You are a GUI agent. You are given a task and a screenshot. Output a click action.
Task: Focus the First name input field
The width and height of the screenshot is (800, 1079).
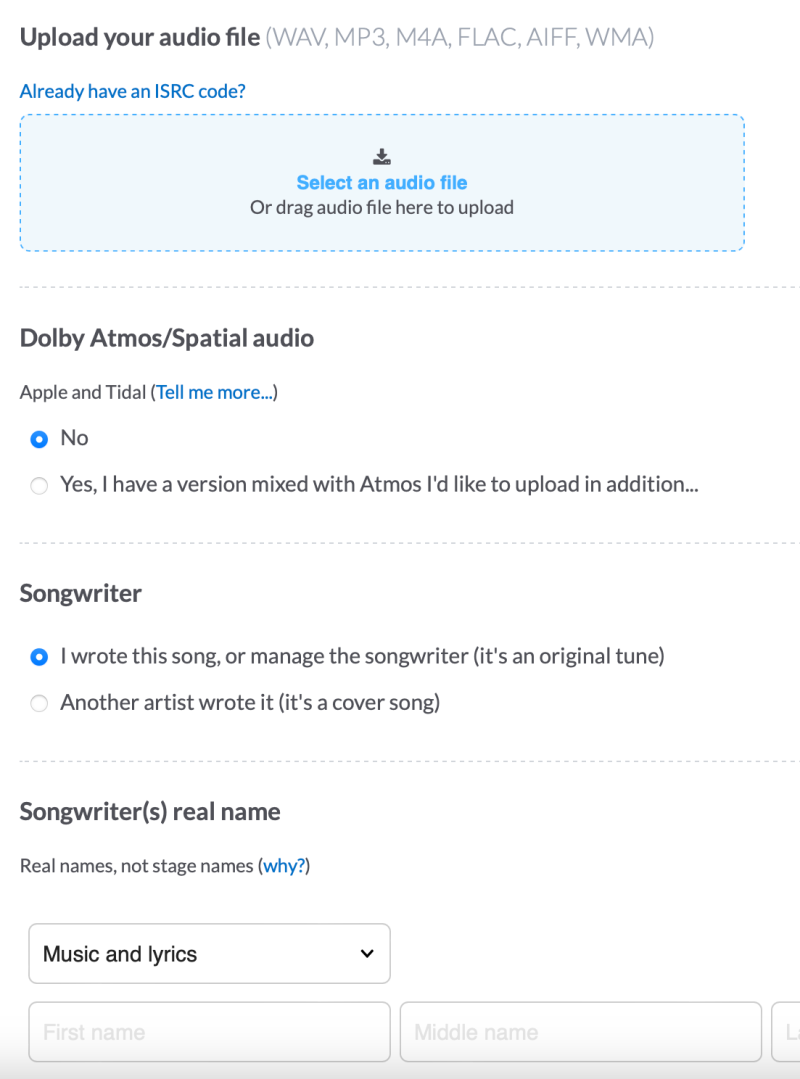point(209,1032)
